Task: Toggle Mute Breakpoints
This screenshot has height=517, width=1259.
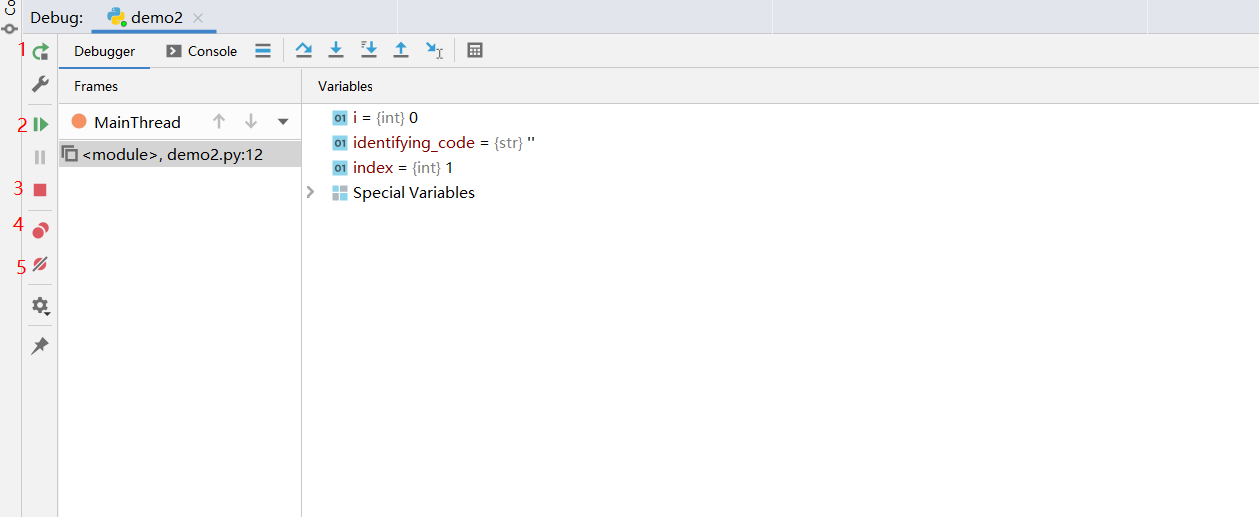Action: [40, 265]
